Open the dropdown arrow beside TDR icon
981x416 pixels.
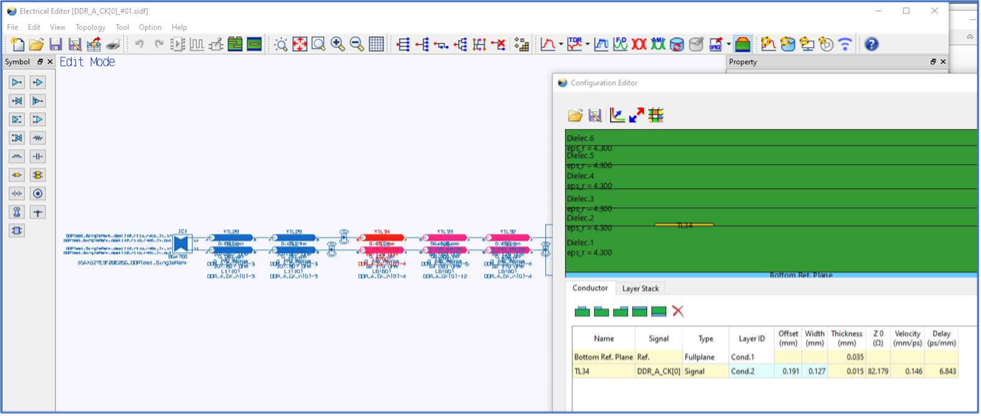pos(587,44)
